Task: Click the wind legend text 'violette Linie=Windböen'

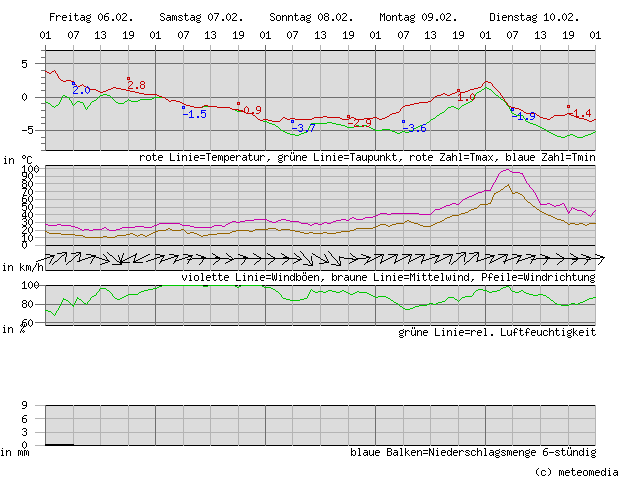Action: pos(253,277)
